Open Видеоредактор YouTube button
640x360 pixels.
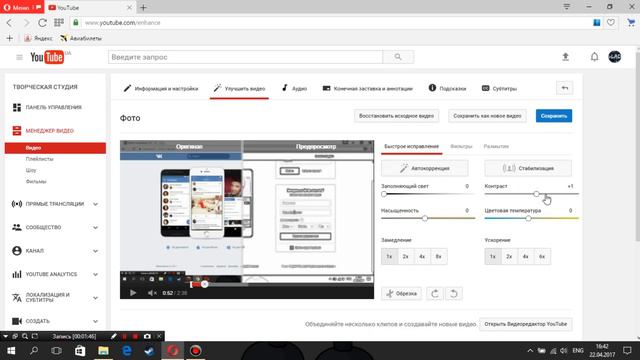point(525,324)
